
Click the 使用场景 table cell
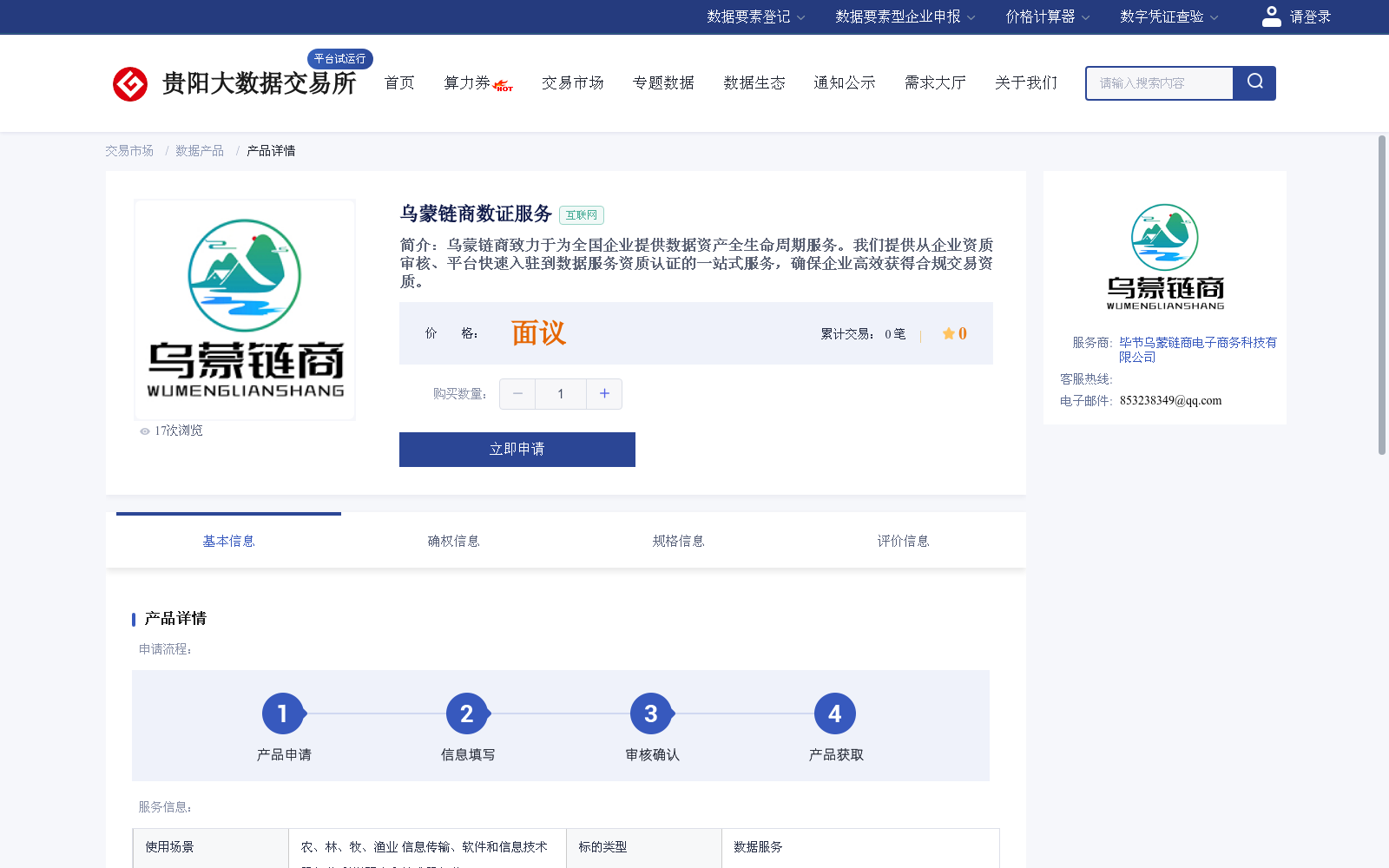(x=210, y=848)
